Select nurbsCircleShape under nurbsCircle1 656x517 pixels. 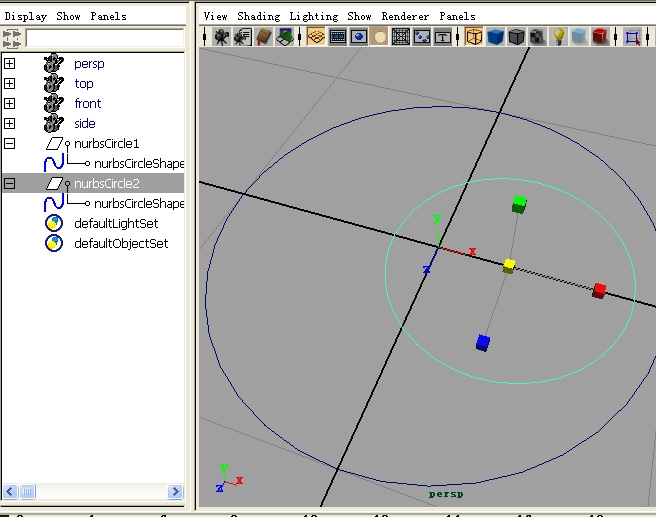point(139,164)
